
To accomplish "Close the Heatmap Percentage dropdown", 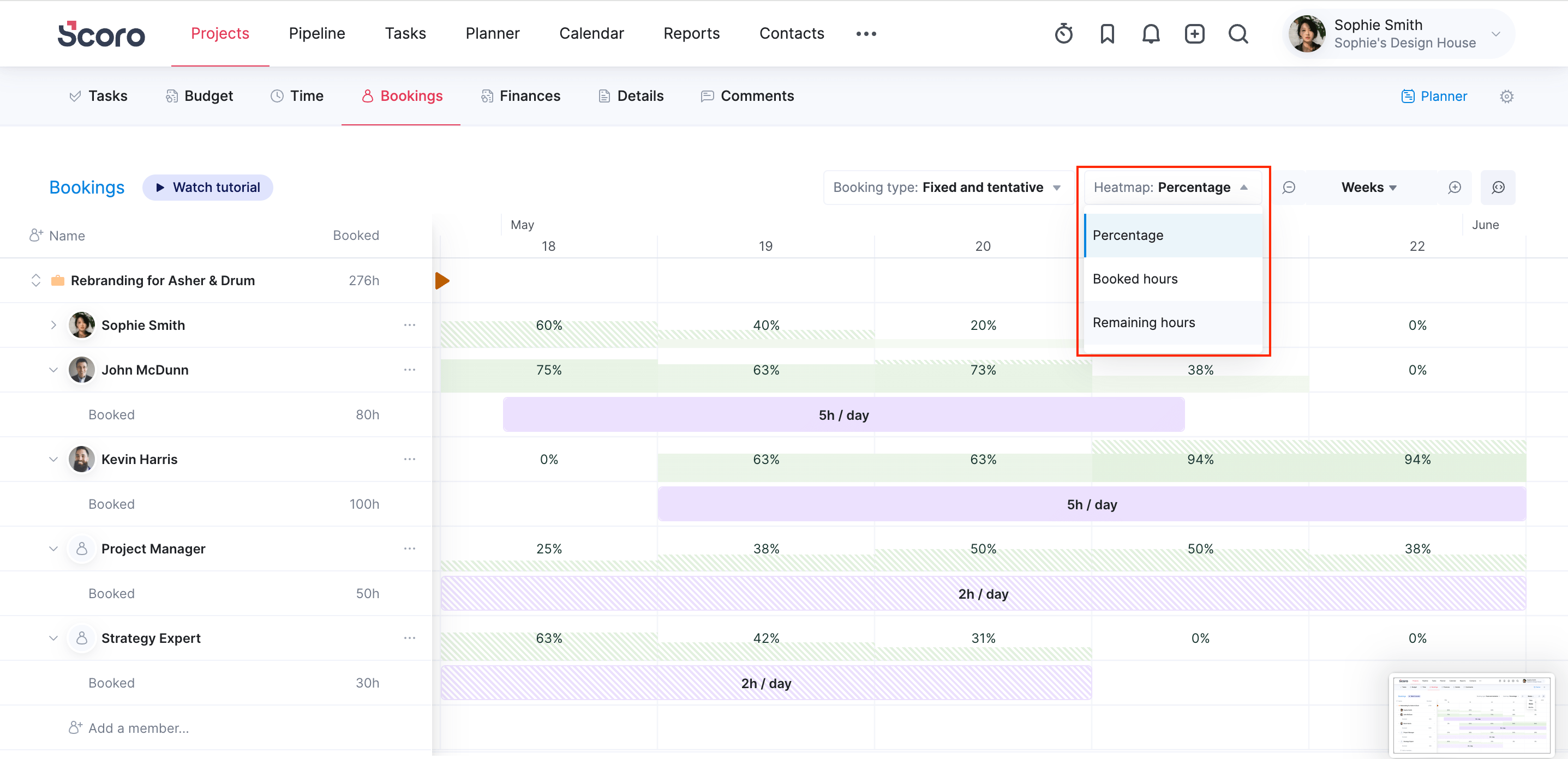I will coord(1172,188).
